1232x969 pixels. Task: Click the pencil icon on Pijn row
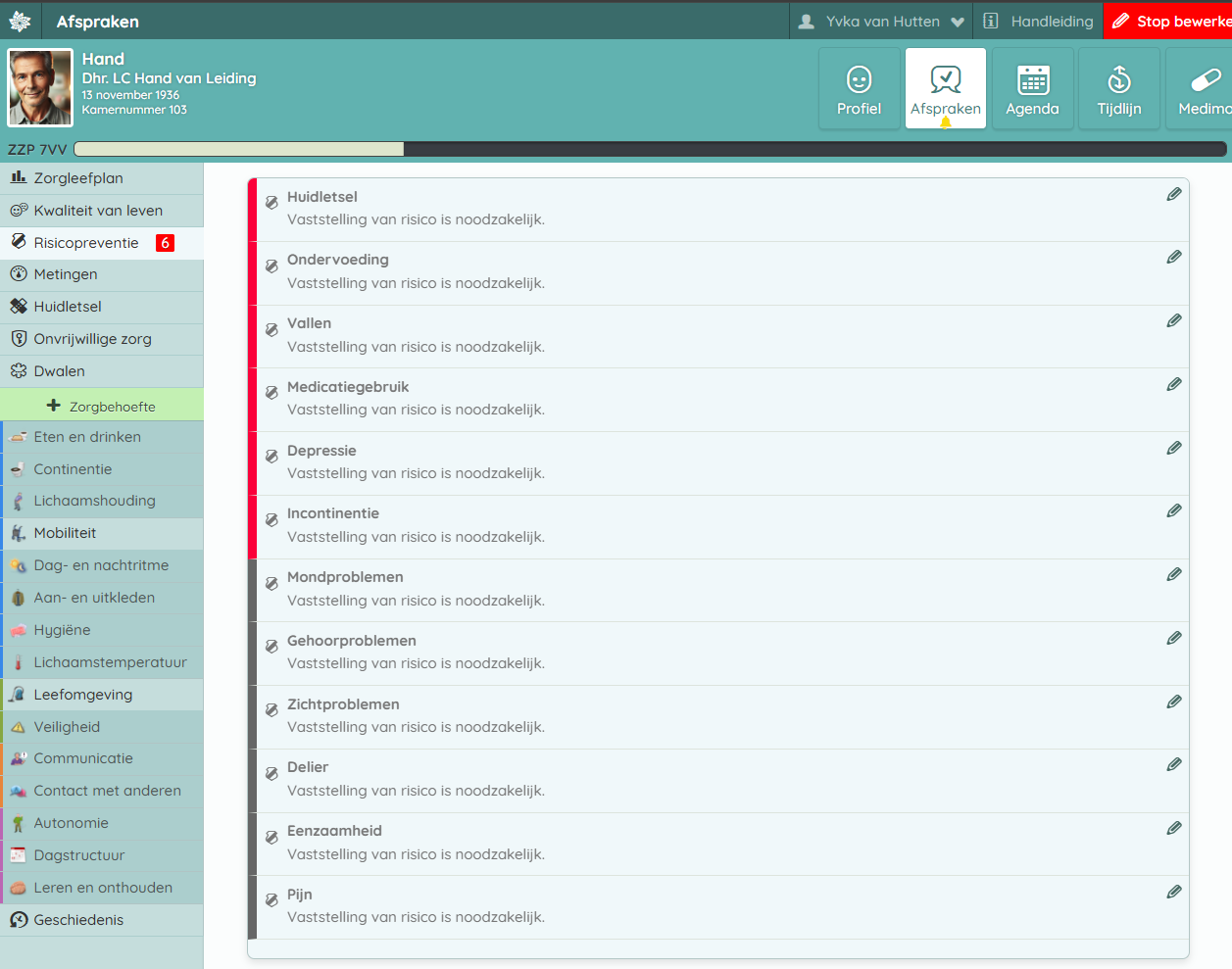click(x=1173, y=893)
